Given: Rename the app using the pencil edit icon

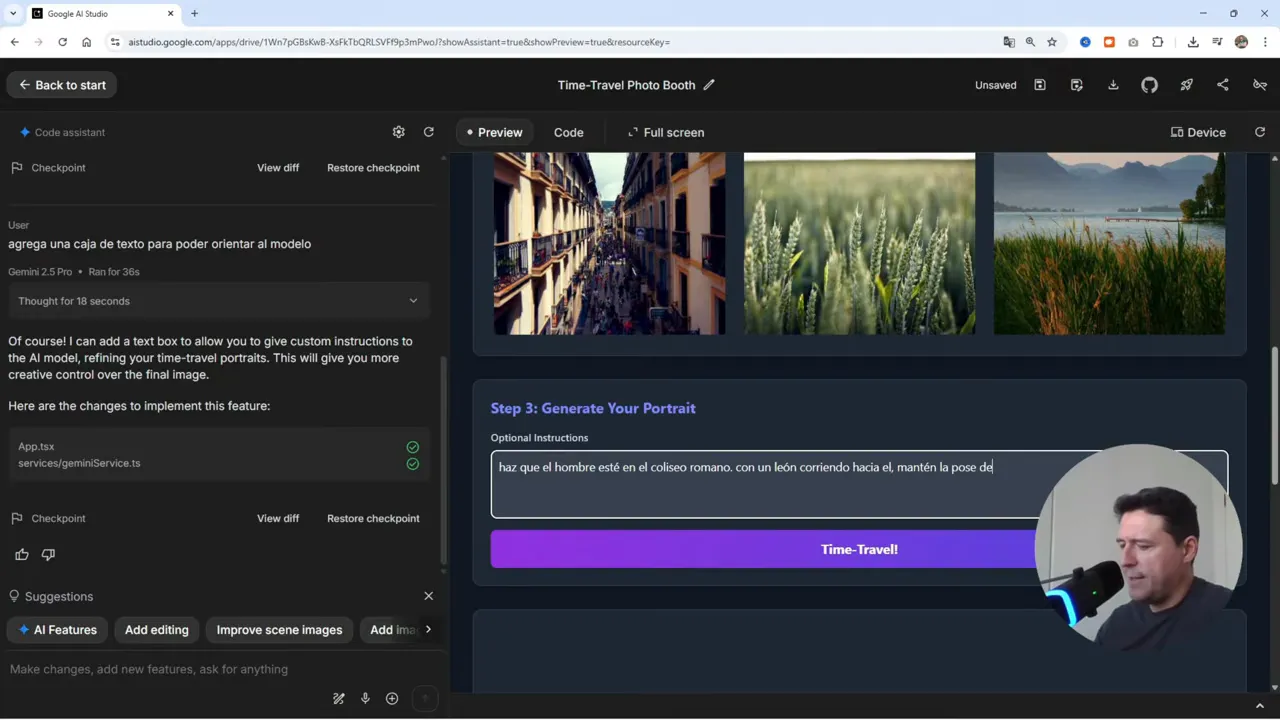Looking at the screenshot, I should coord(709,85).
